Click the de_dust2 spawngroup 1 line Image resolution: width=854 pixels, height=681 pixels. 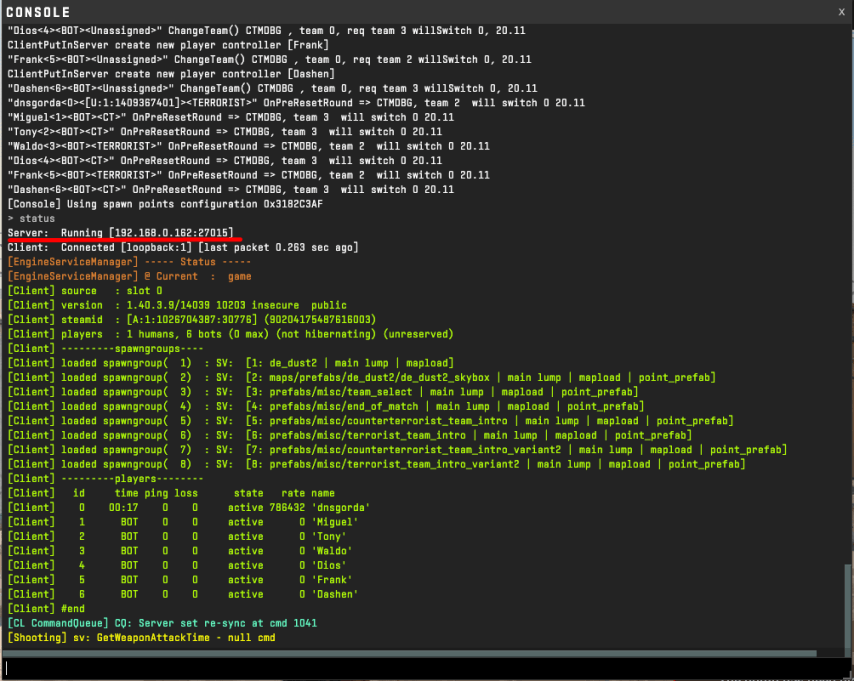tap(230, 363)
